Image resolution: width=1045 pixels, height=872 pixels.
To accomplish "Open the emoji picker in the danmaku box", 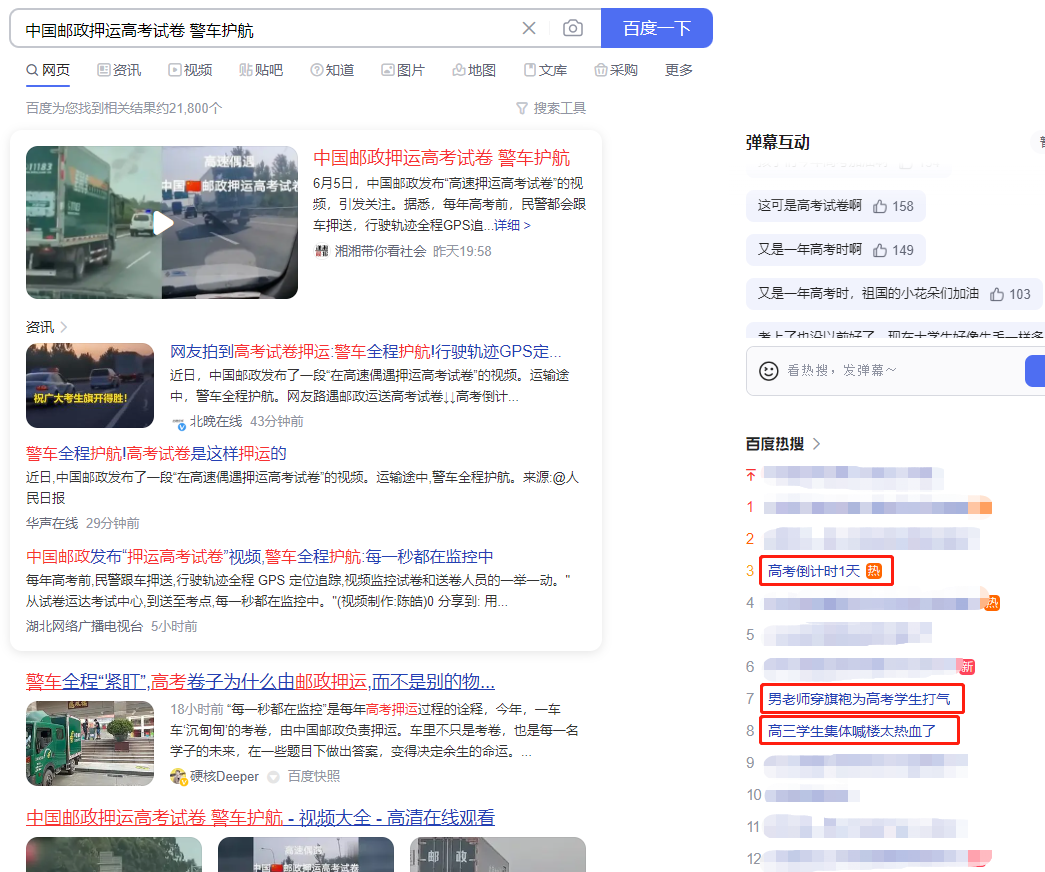I will pyautogui.click(x=768, y=370).
